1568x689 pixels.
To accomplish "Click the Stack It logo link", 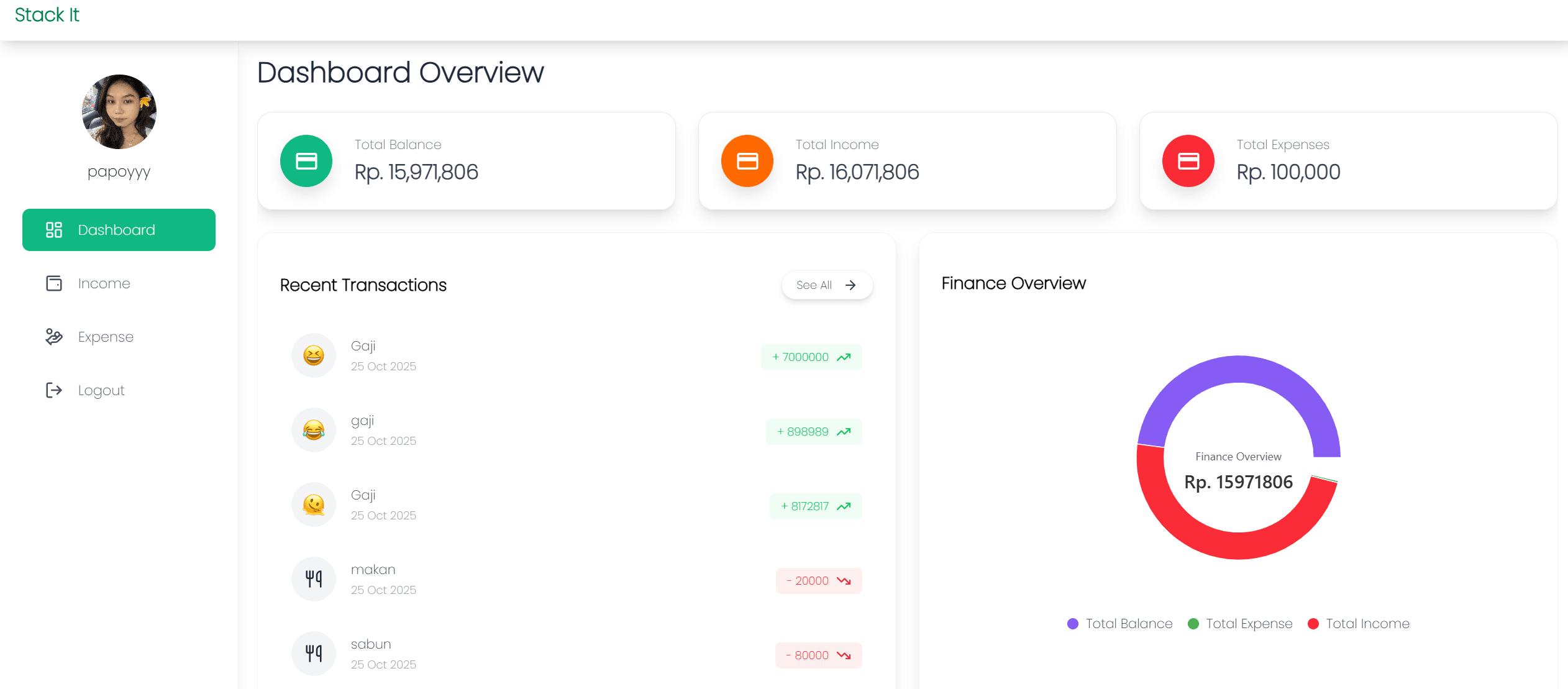I will (47, 14).
